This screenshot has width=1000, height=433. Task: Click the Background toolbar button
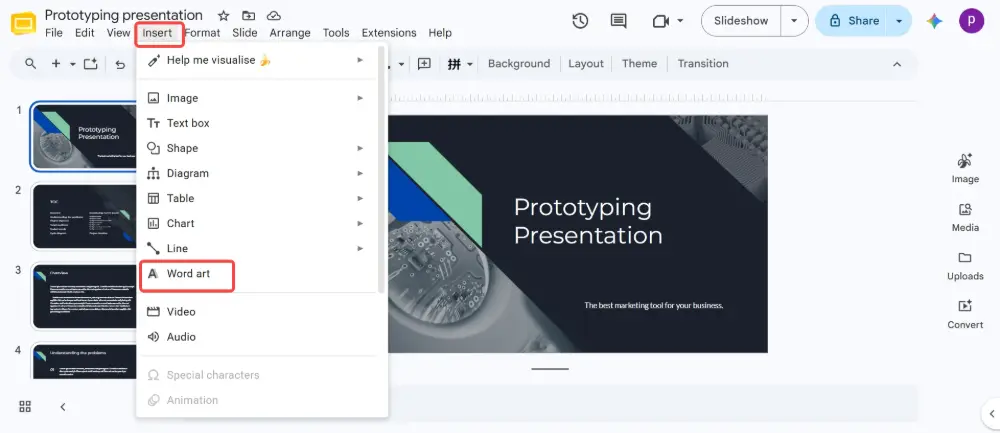pos(519,64)
